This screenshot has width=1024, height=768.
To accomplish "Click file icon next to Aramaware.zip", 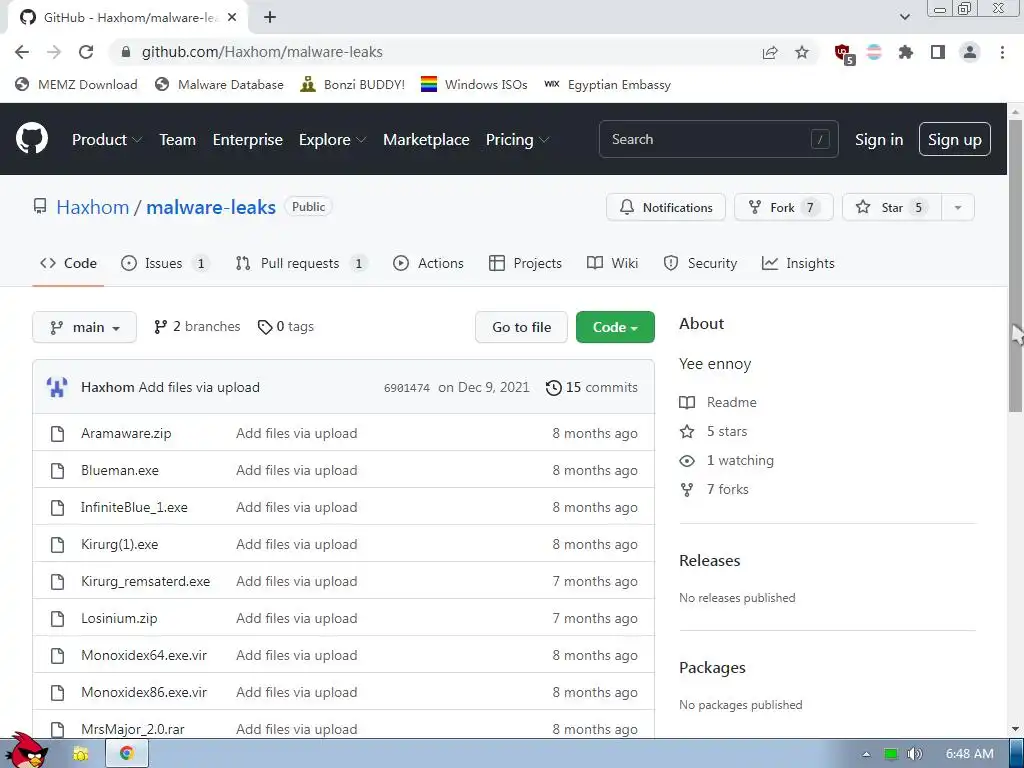I will click(x=57, y=434).
